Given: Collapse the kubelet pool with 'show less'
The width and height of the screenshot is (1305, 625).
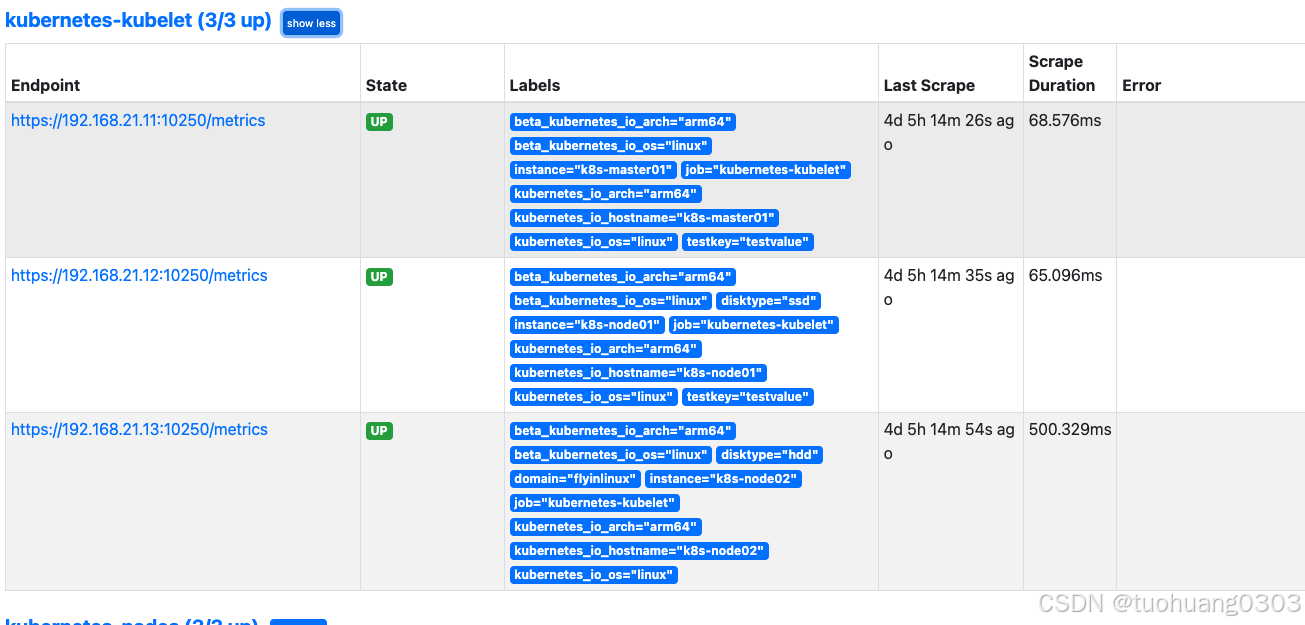Looking at the screenshot, I should point(312,23).
